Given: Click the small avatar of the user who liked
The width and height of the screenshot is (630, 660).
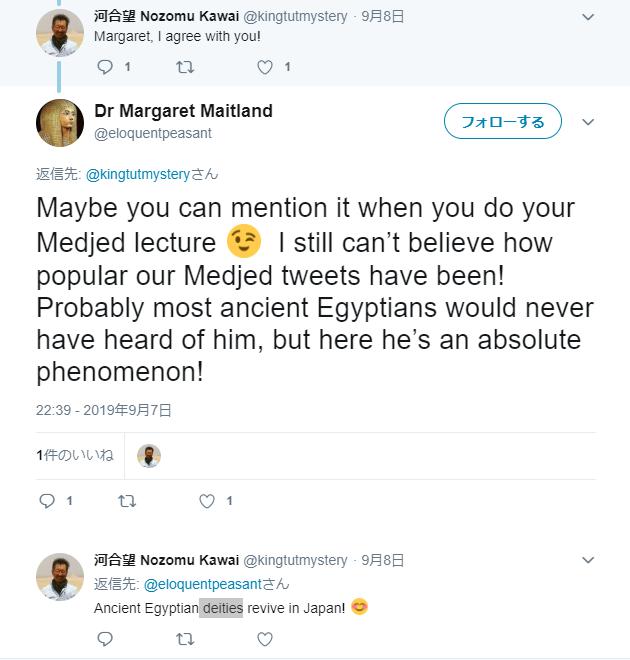Looking at the screenshot, I should 148,456.
